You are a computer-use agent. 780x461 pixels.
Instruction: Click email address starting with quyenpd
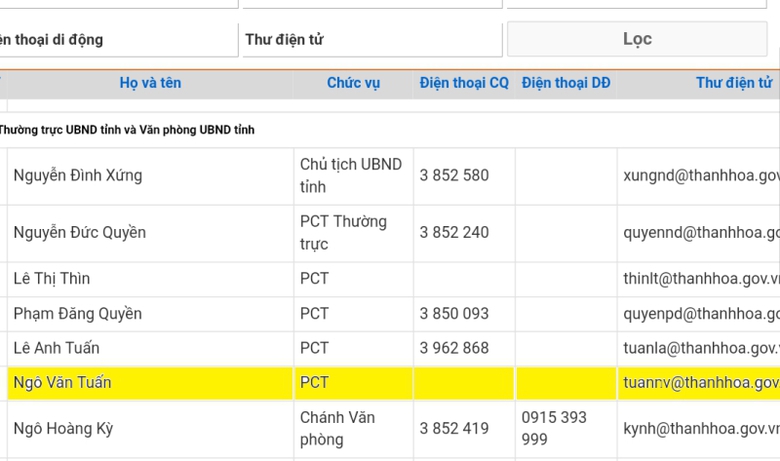tap(700, 314)
